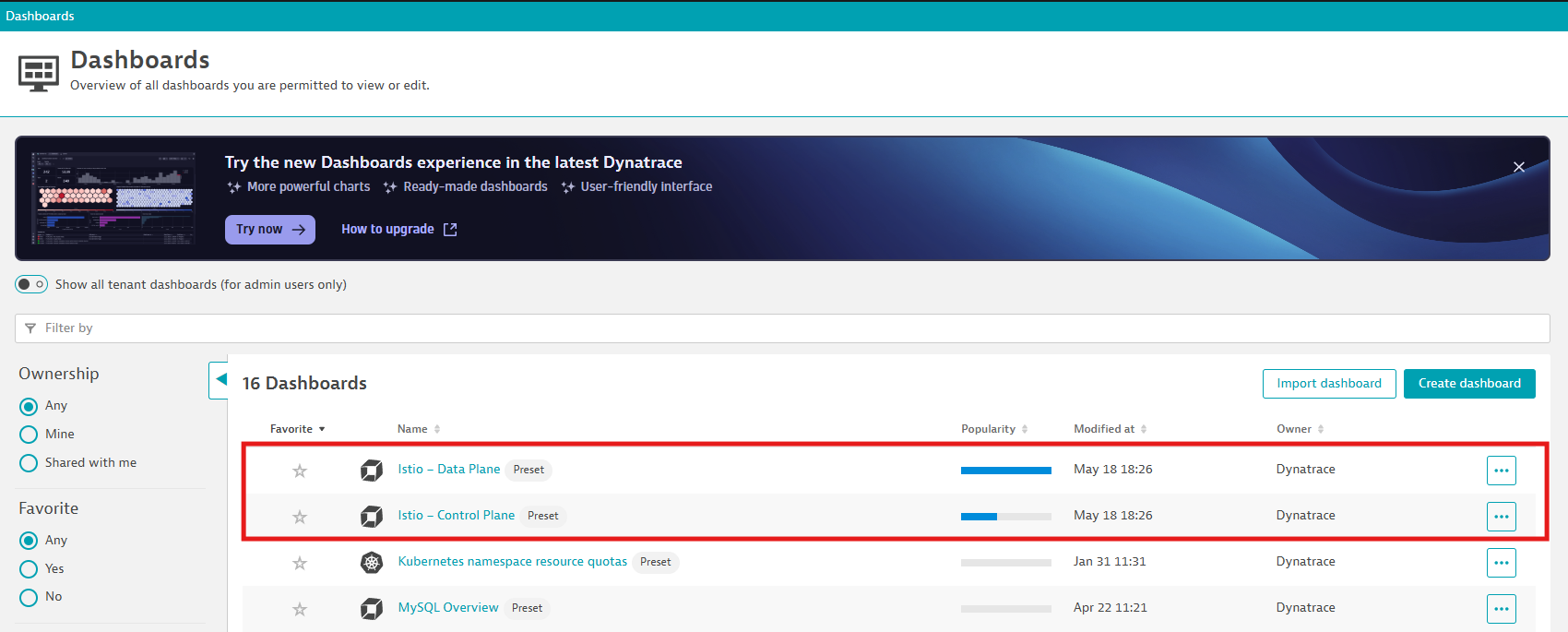1568x632 pixels.
Task: Open Istio – Control Plane dashboard link
Action: (x=457, y=516)
